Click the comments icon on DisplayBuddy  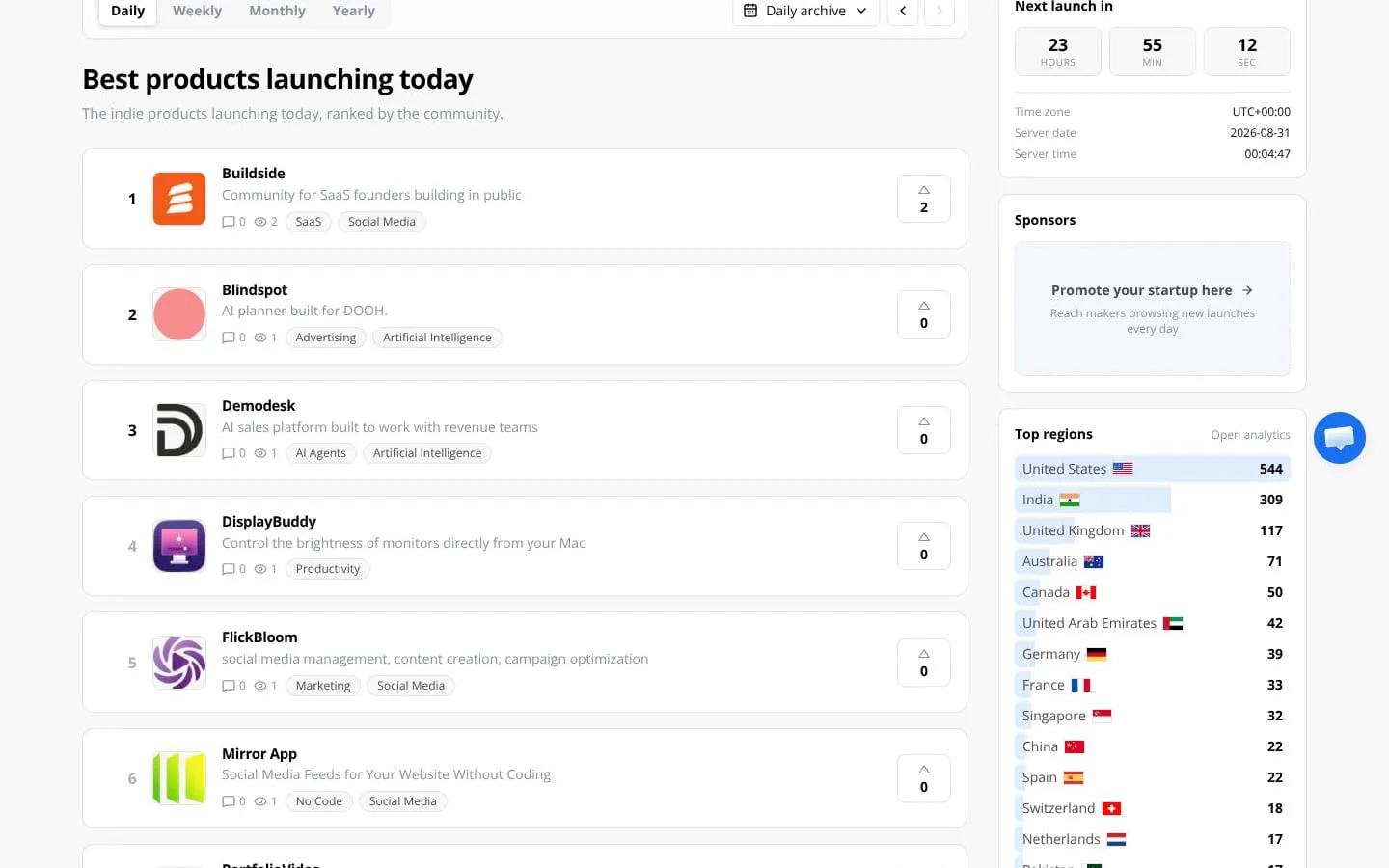(229, 569)
